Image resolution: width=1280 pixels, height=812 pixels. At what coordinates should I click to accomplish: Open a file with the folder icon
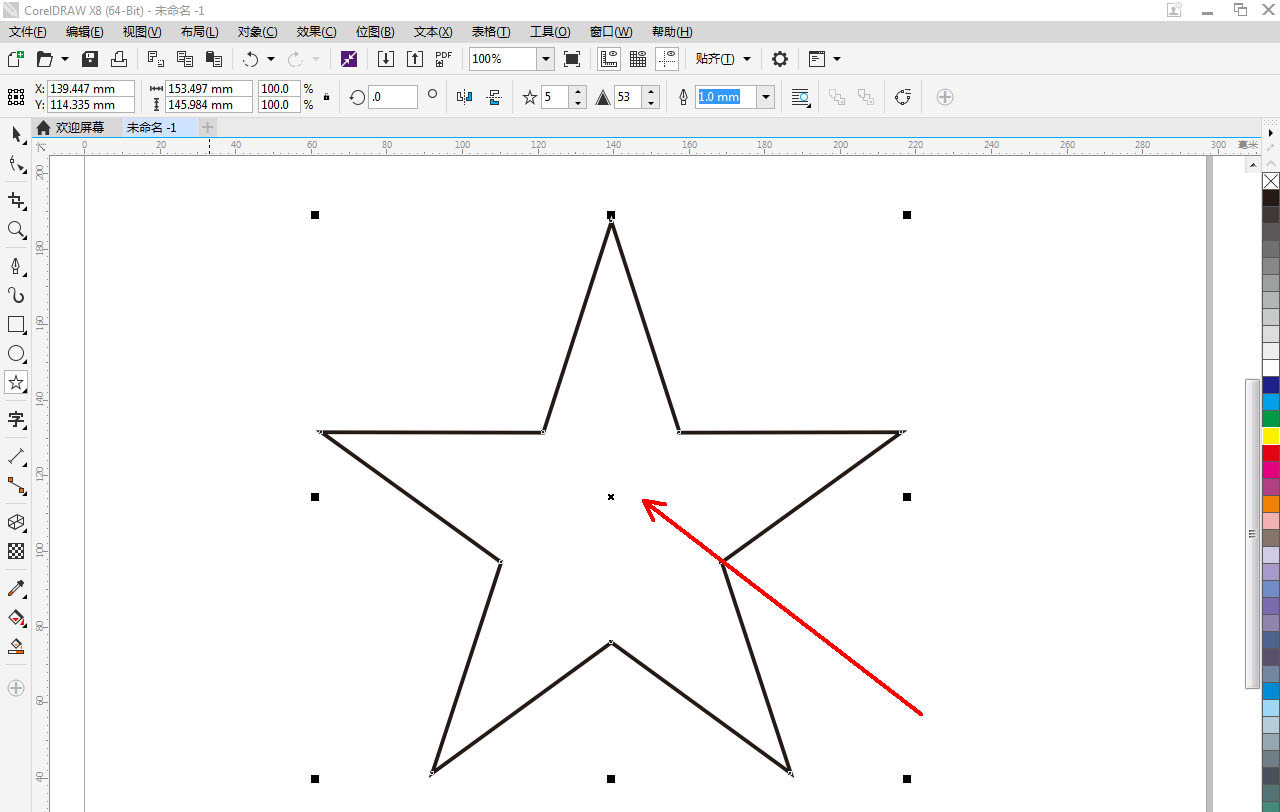tap(45, 59)
